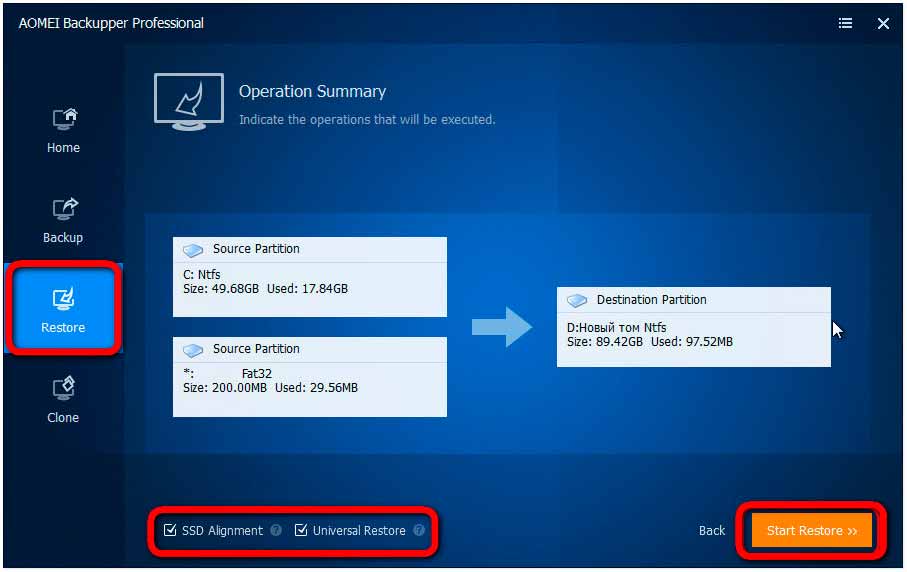Select the Restore sidebar icon
This screenshot has width=907, height=572.
tap(63, 299)
